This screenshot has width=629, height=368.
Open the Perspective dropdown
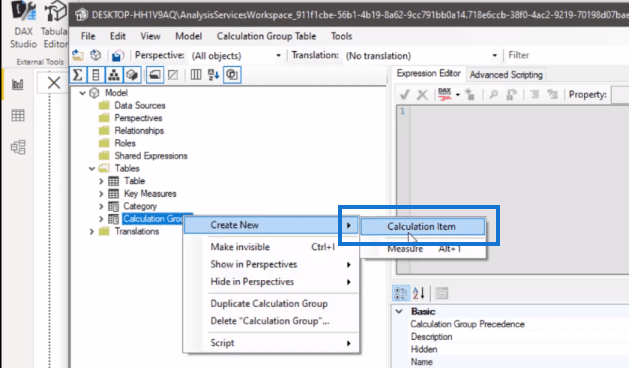tap(278, 55)
